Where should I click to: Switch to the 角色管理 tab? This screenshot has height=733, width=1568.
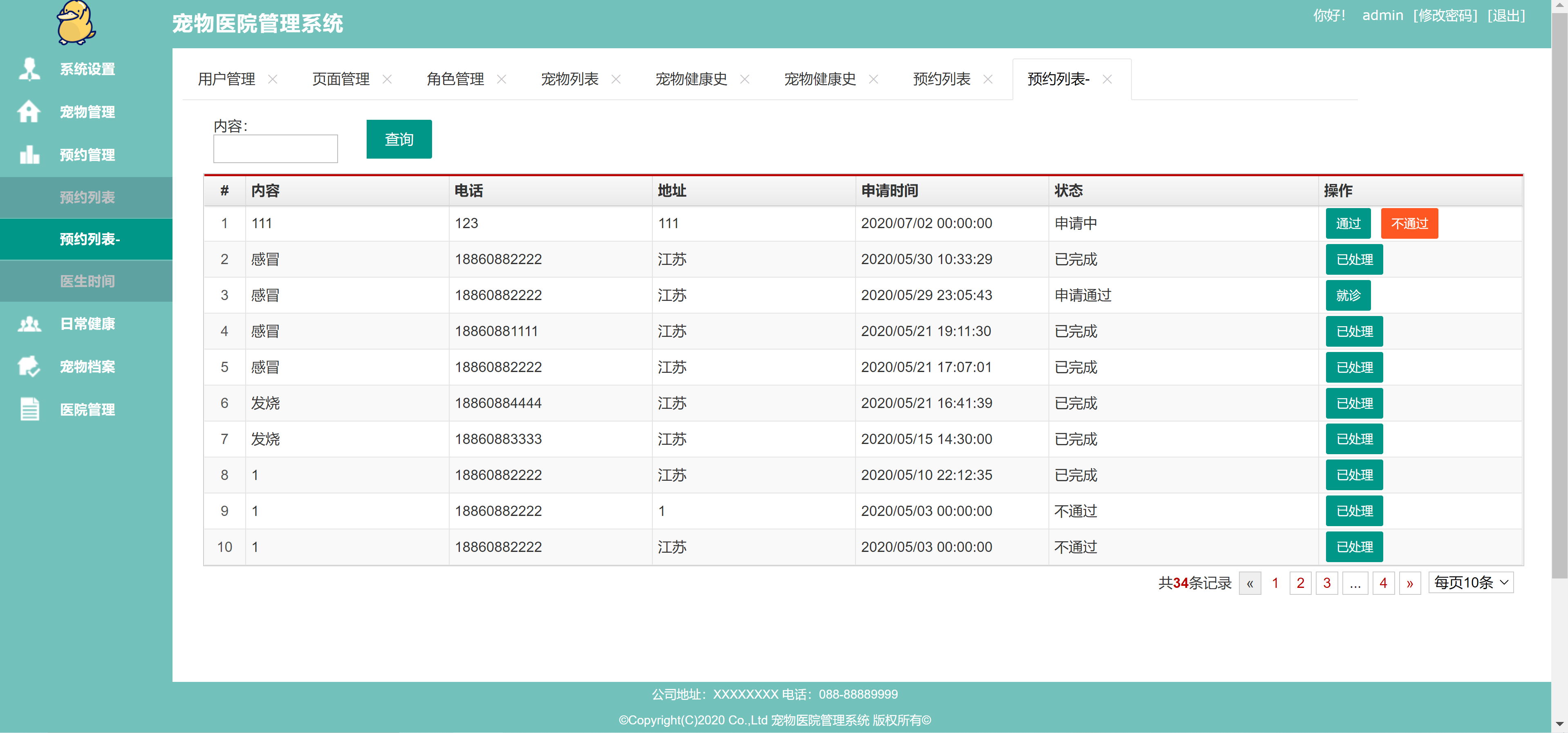click(x=455, y=78)
